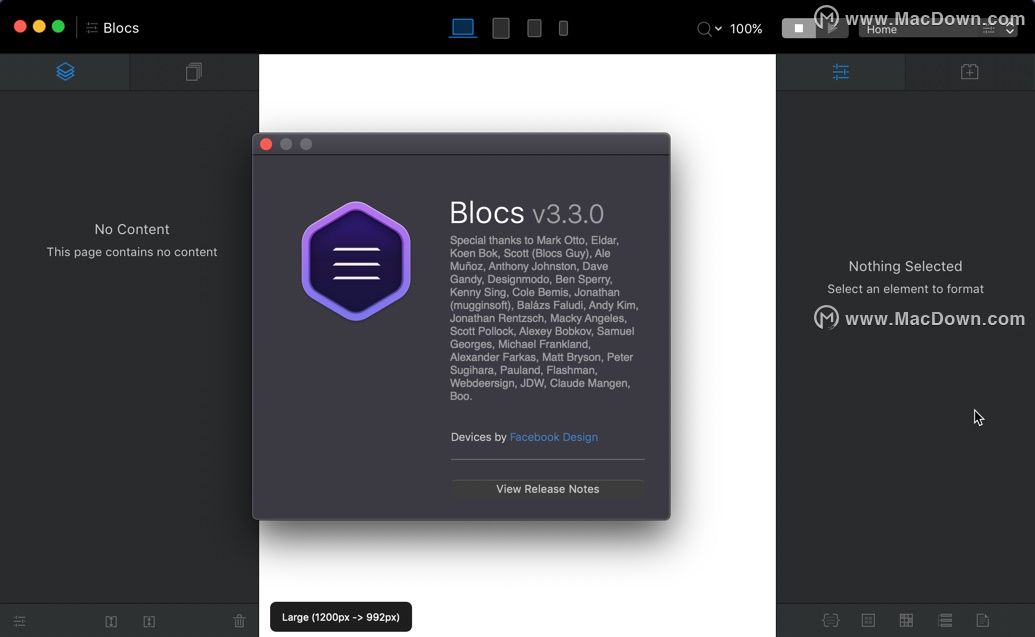Open the Home page selector dropdown
The image size is (1035, 637).
[x=937, y=29]
